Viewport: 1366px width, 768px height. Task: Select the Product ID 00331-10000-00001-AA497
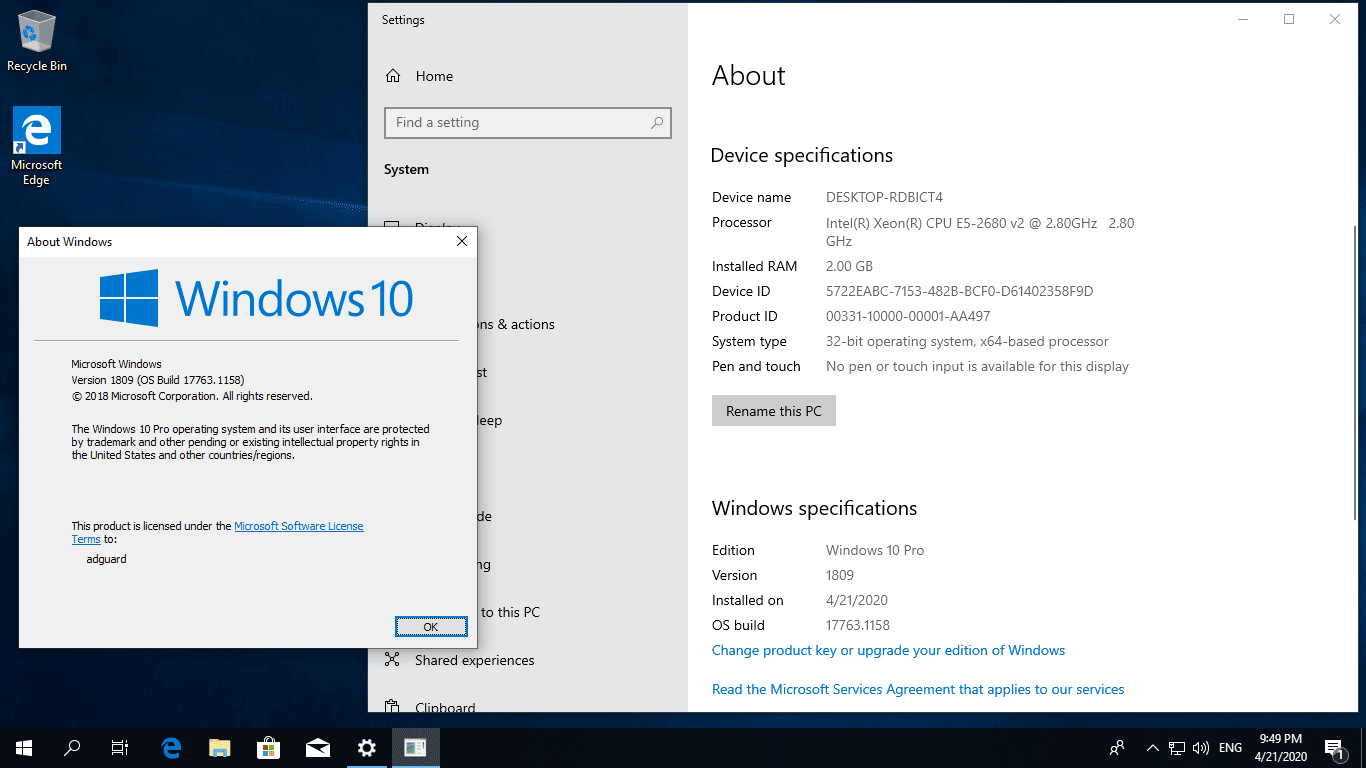pyautogui.click(x=908, y=316)
